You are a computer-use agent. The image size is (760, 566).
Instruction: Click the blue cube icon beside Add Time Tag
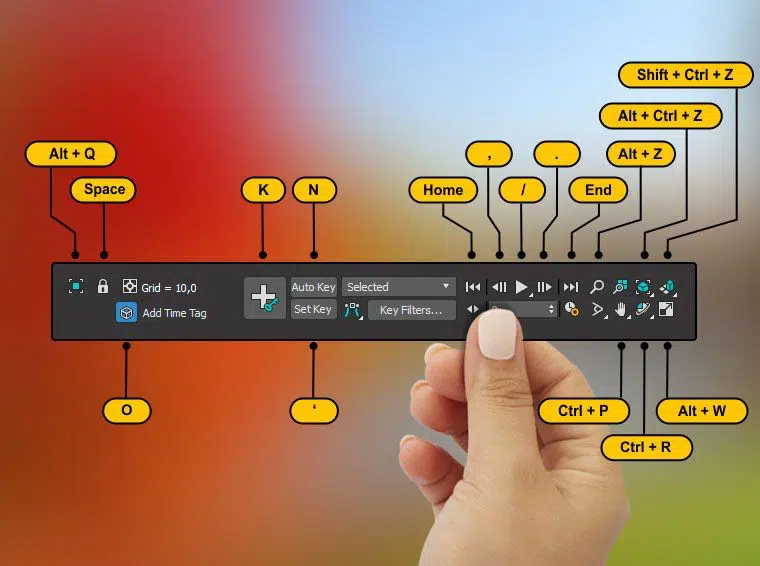click(x=126, y=312)
